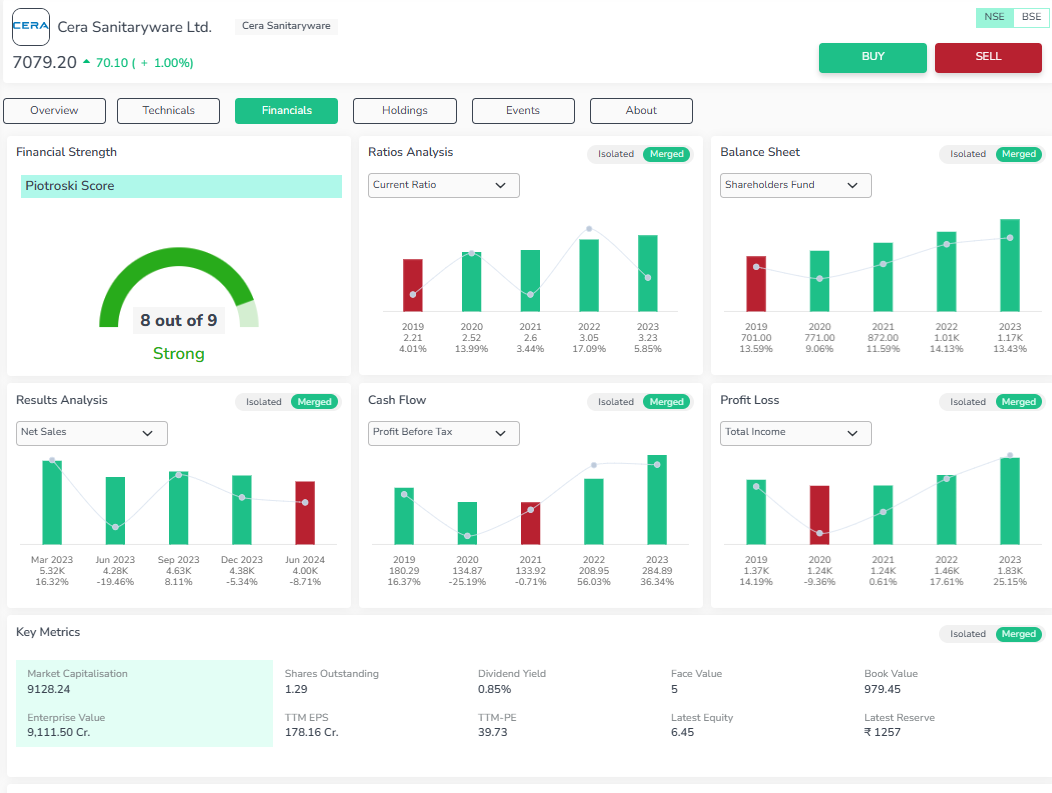Image resolution: width=1052 pixels, height=793 pixels.
Task: Select Isolated in Key Metrics
Action: click(x=967, y=634)
